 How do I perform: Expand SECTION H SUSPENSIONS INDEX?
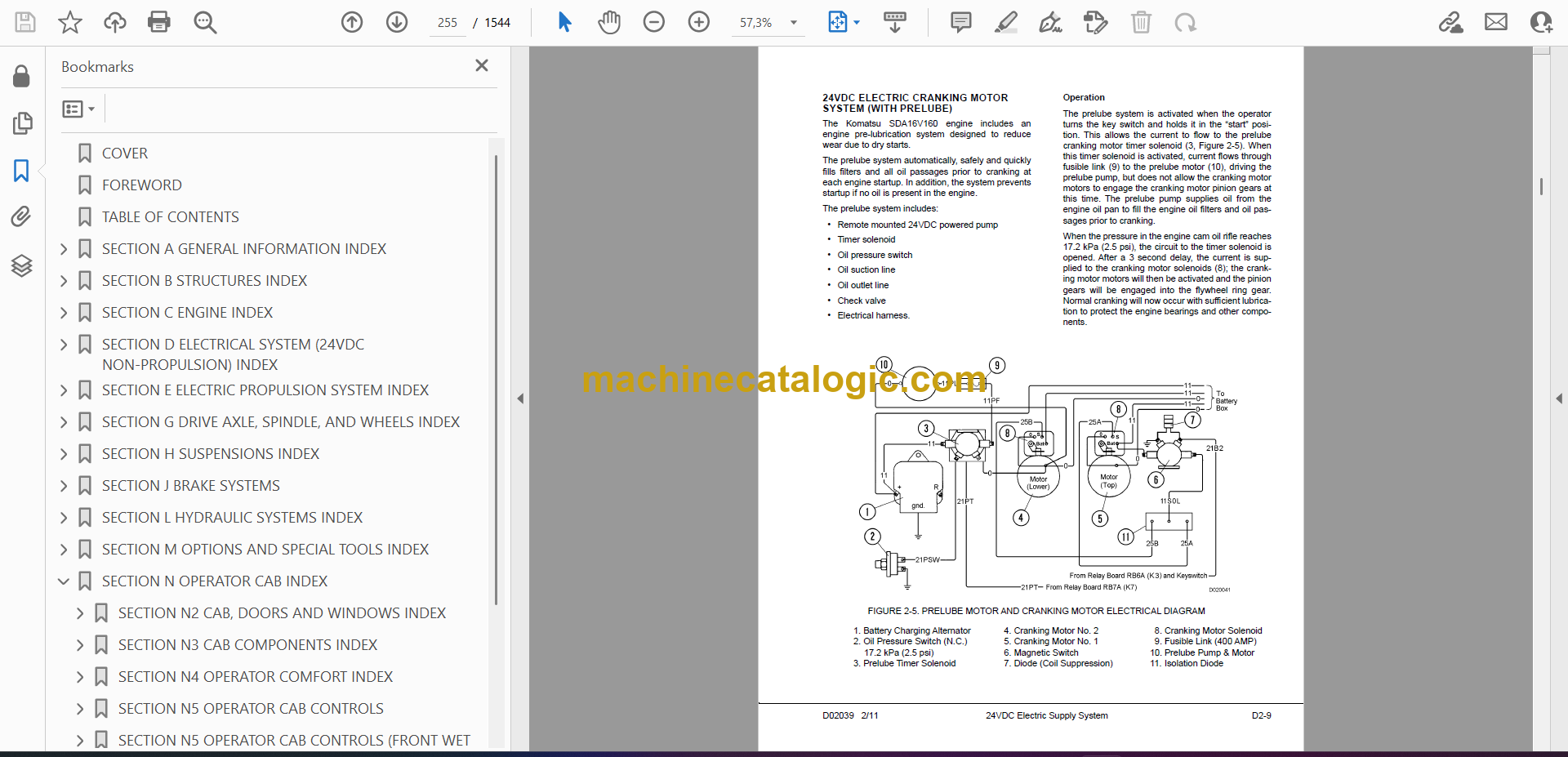point(64,454)
